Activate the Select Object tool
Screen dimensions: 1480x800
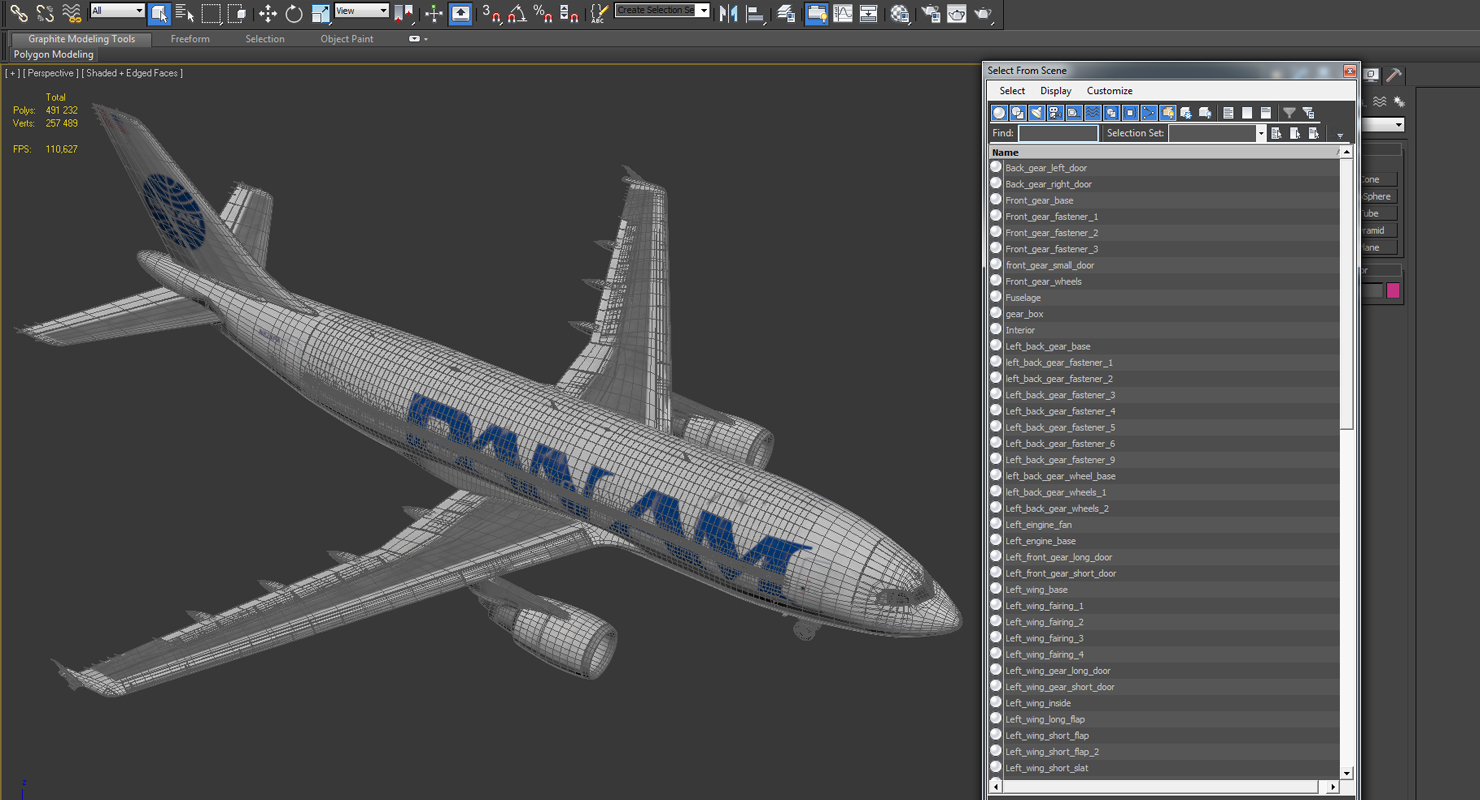159,13
